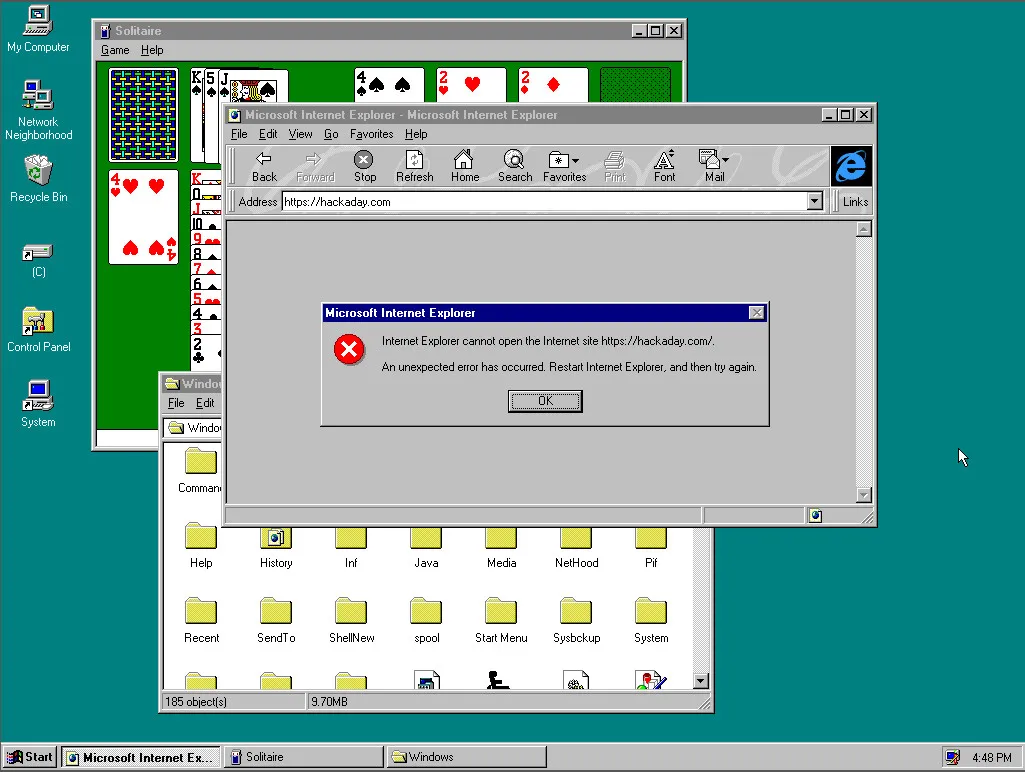
Task: Open the Mail icon's dropdown arrow
Action: 727,160
